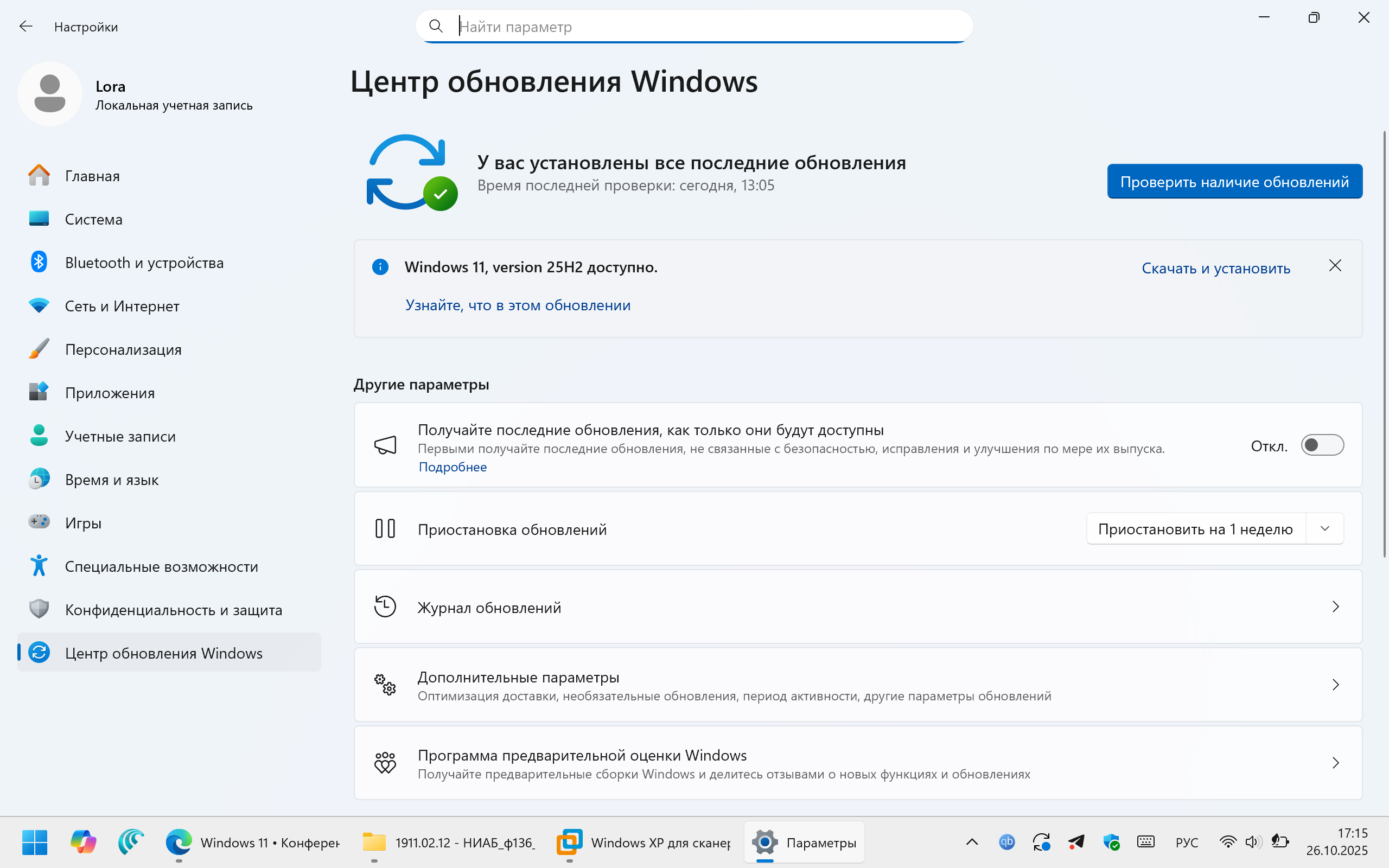The image size is (1389, 868).
Task: Go to Сеть и Интернет settings
Action: [x=122, y=306]
